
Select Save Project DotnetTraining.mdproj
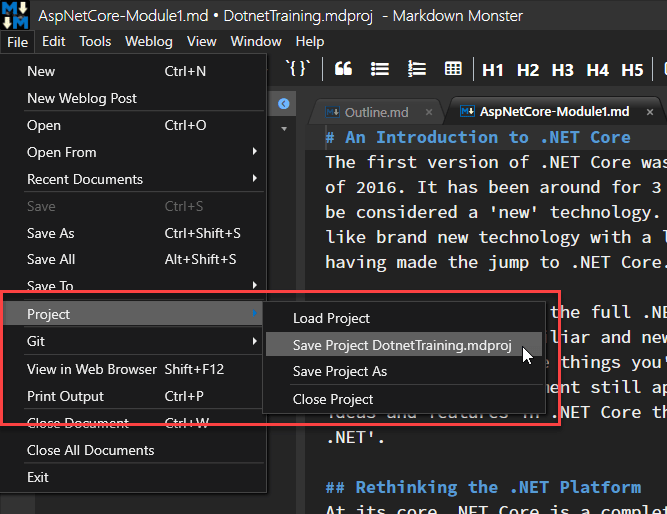[x=403, y=345]
